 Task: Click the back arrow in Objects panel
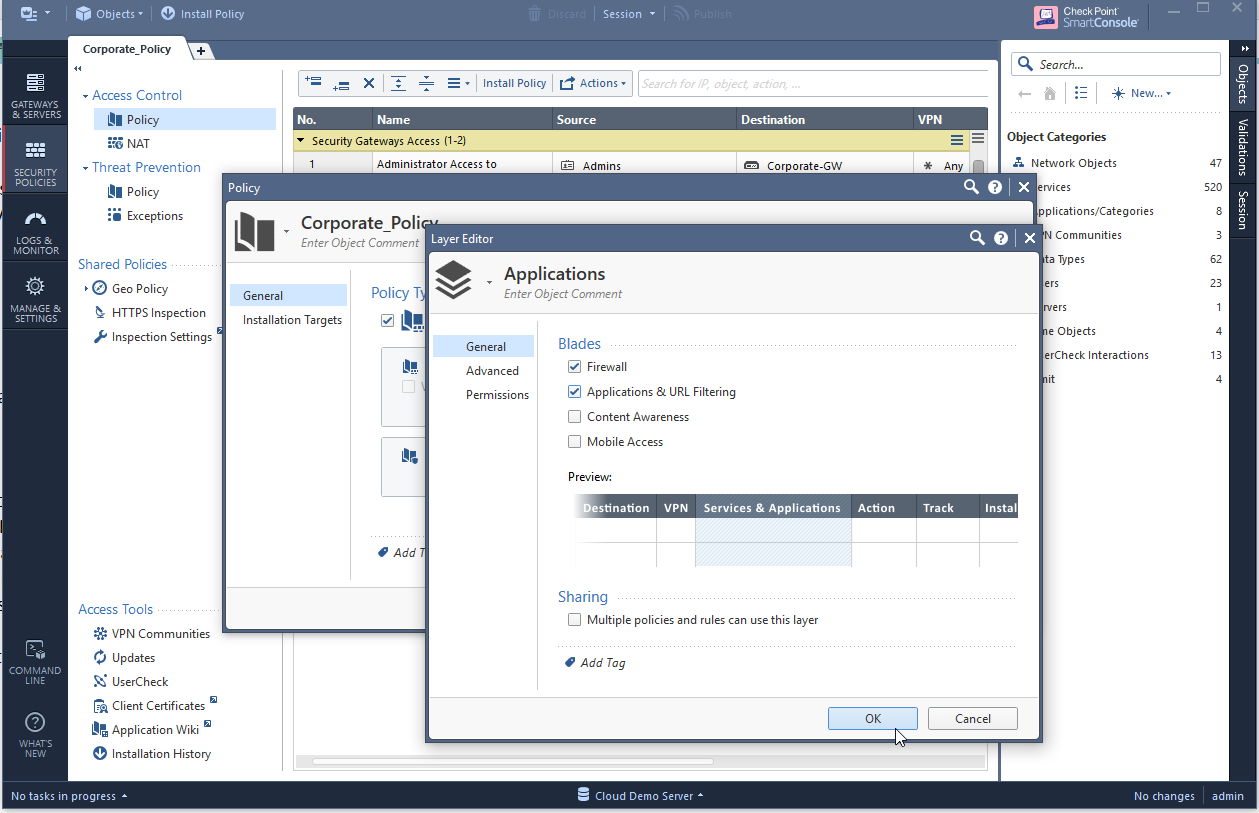point(1024,93)
